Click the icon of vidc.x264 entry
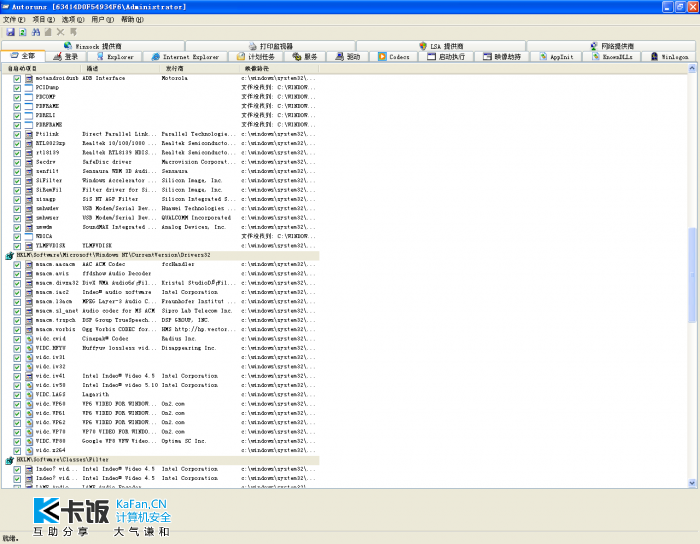Screen dimensions: 700x544 pyautogui.click(x=29, y=451)
